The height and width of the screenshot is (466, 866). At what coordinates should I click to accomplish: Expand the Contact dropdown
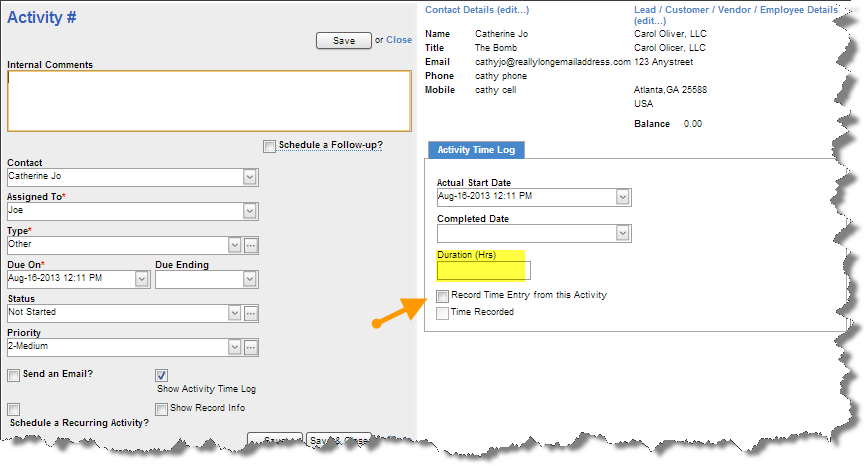tap(250, 177)
